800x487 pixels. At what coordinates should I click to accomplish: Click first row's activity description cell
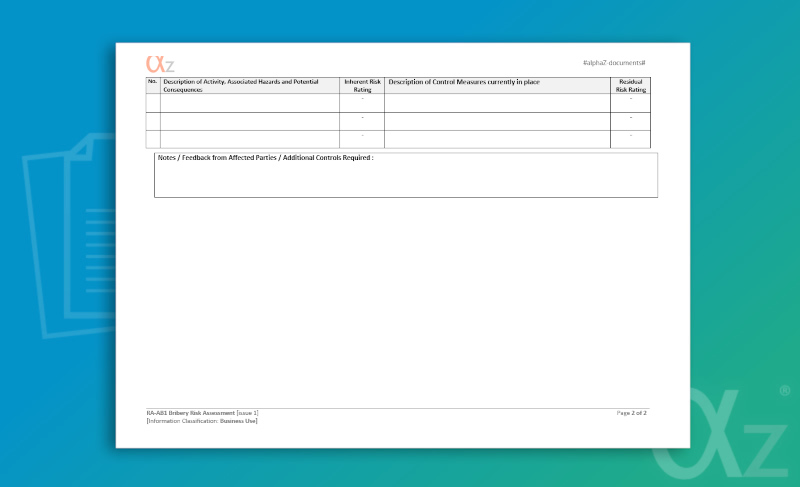coord(250,103)
